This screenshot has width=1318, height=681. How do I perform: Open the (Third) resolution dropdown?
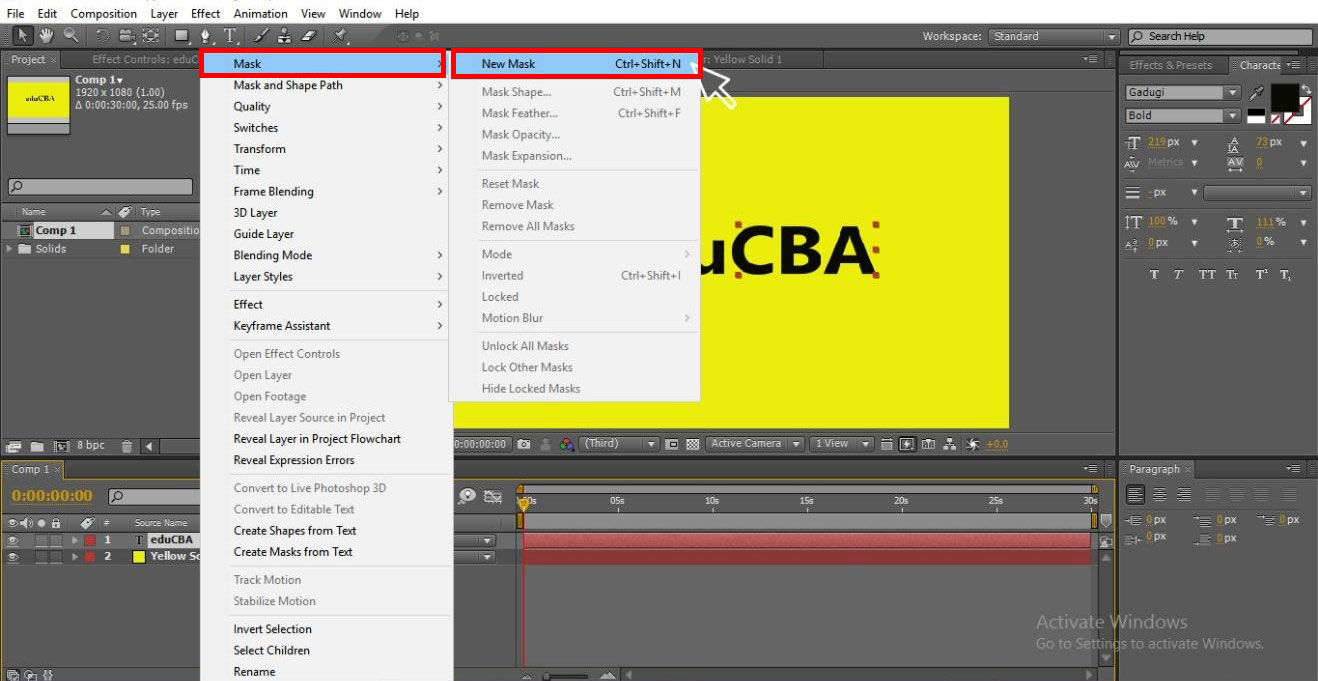pyautogui.click(x=618, y=444)
